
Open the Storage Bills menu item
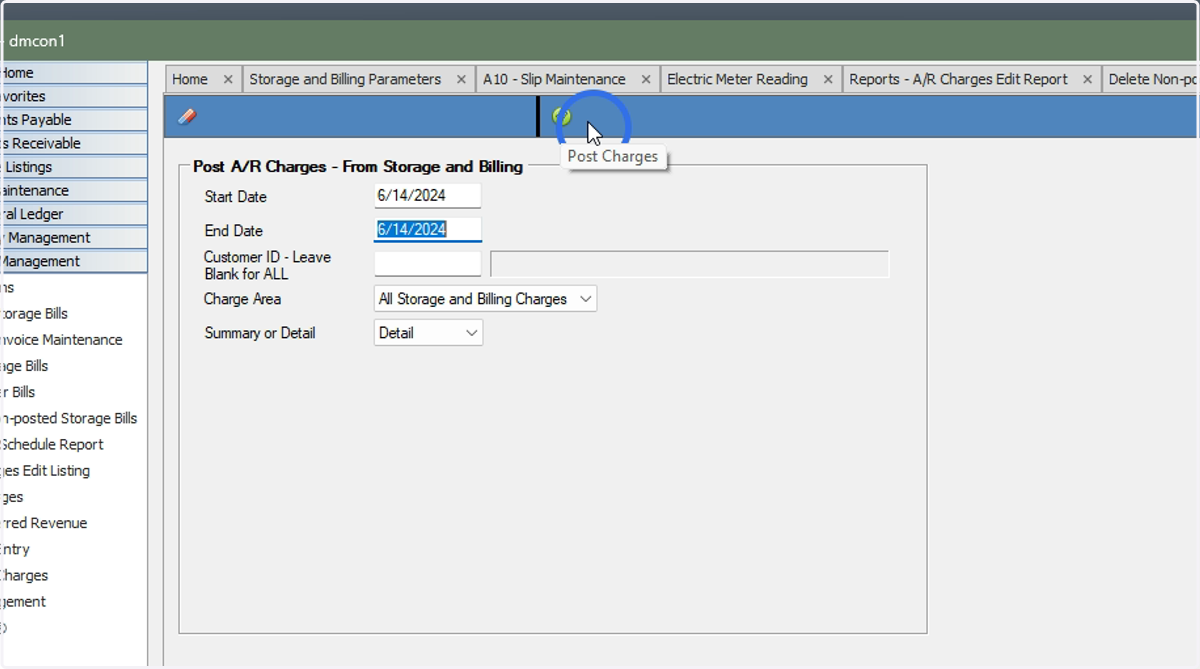click(34, 313)
